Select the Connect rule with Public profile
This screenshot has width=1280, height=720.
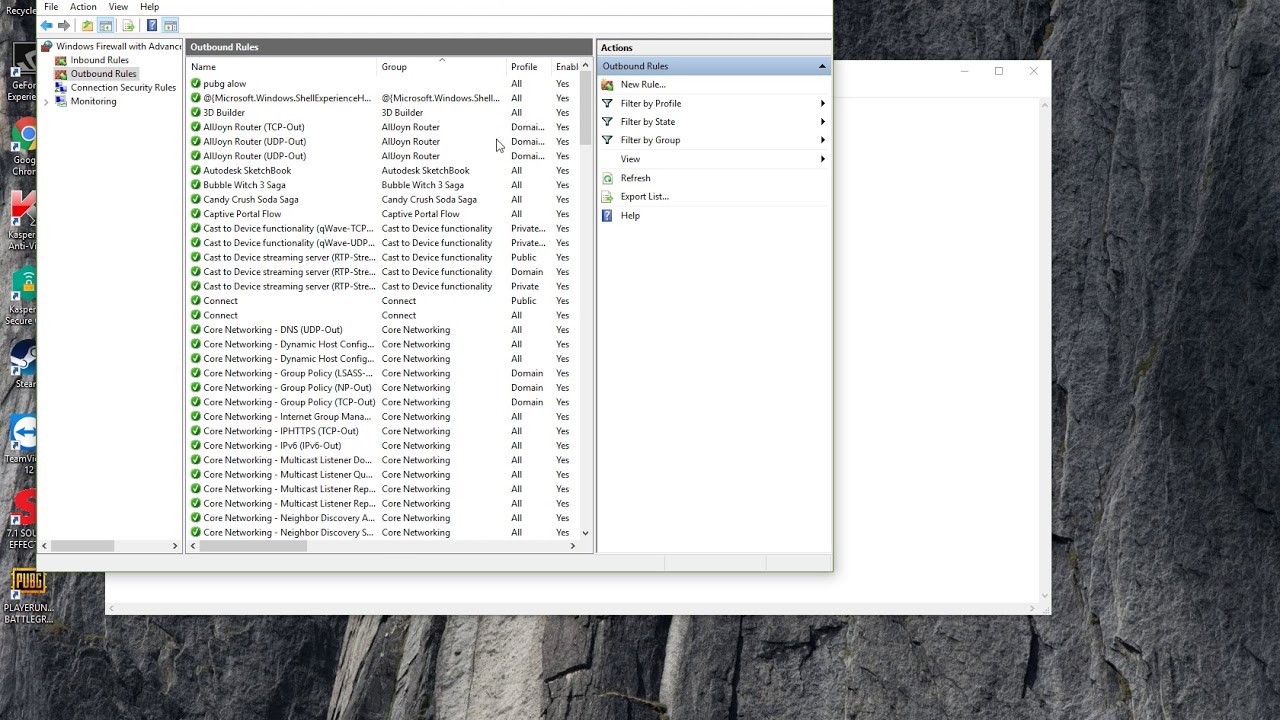(220, 301)
